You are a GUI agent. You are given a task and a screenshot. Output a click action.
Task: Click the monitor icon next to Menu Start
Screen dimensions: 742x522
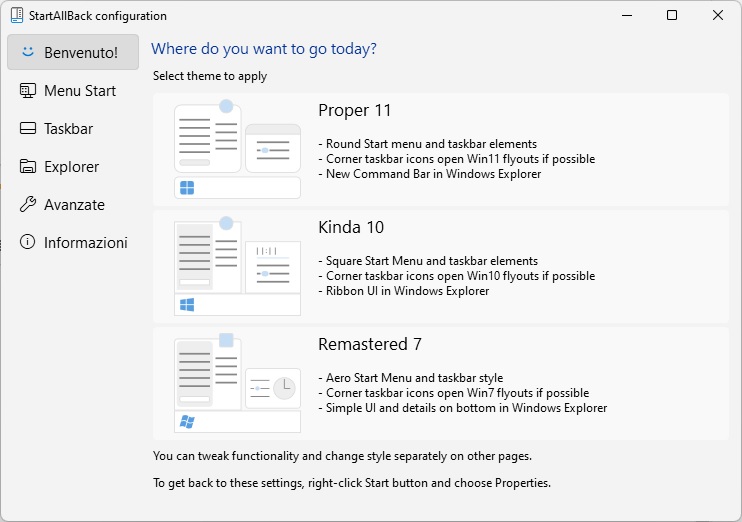coord(28,90)
